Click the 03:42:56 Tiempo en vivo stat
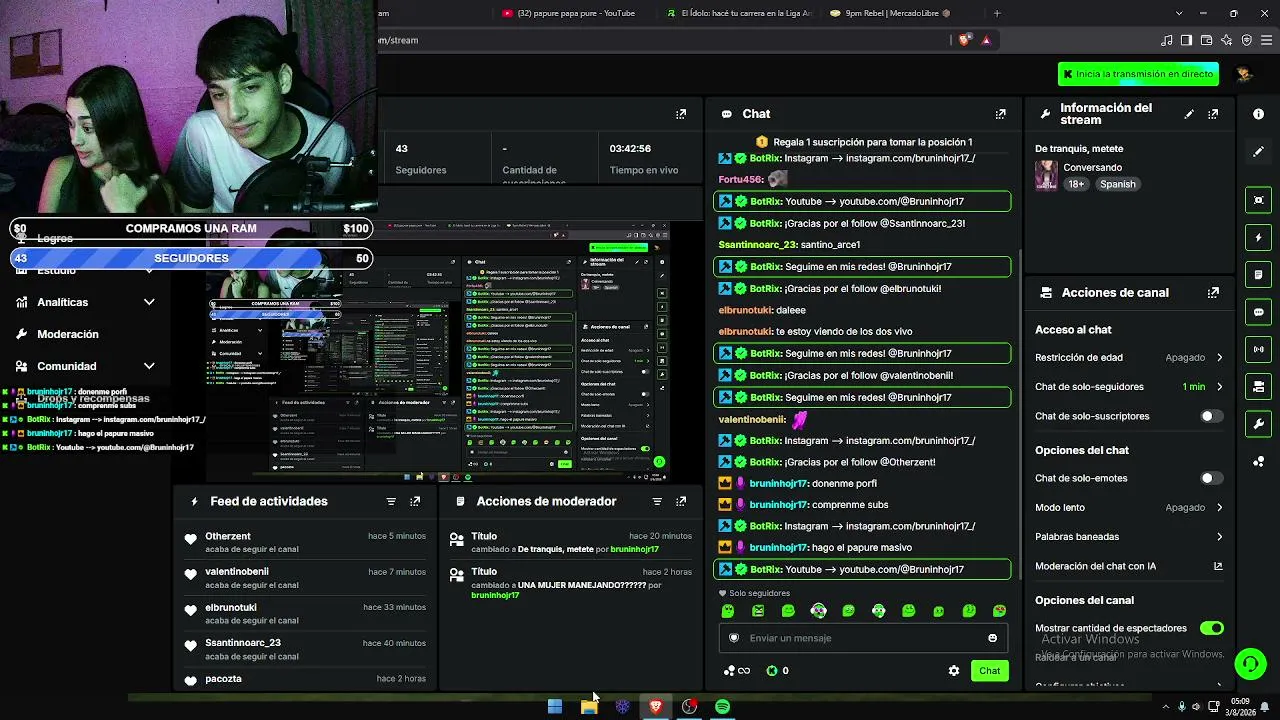The height and width of the screenshot is (720, 1280). (643, 159)
